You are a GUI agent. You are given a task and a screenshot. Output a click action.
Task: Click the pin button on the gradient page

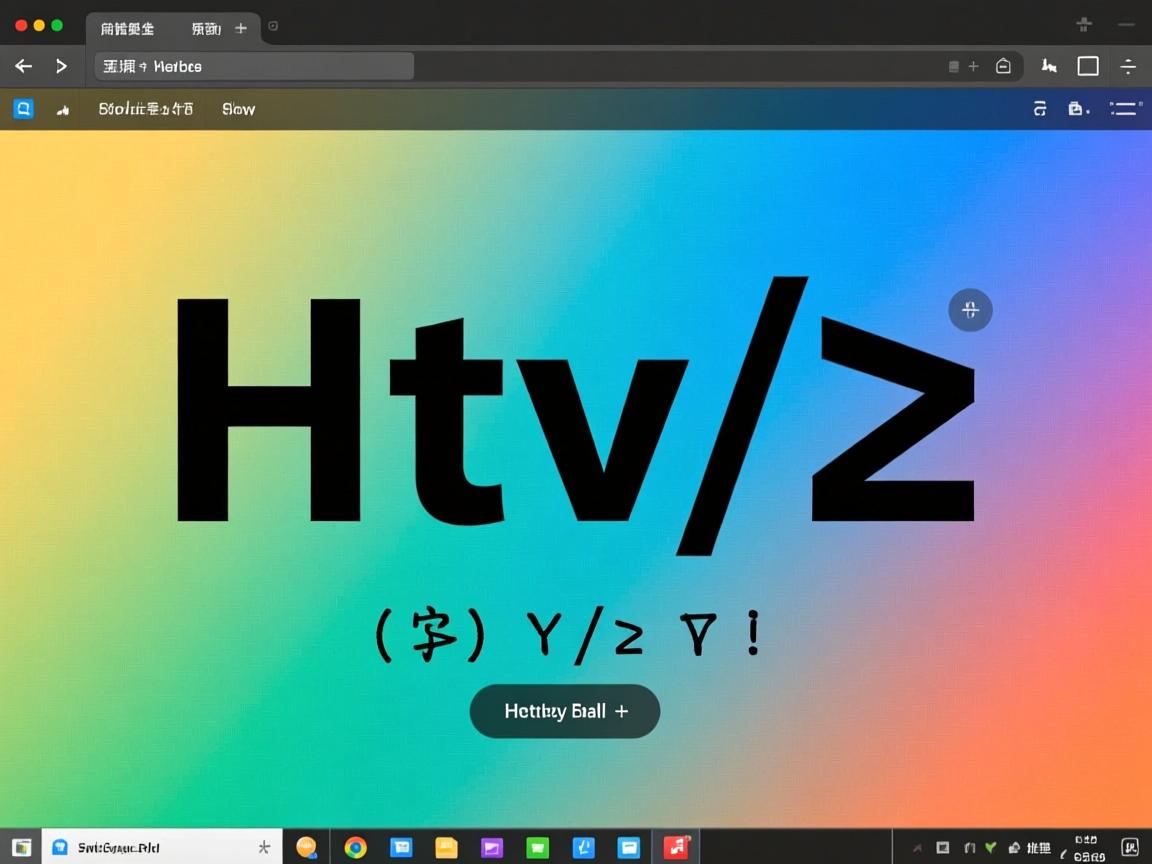[969, 310]
